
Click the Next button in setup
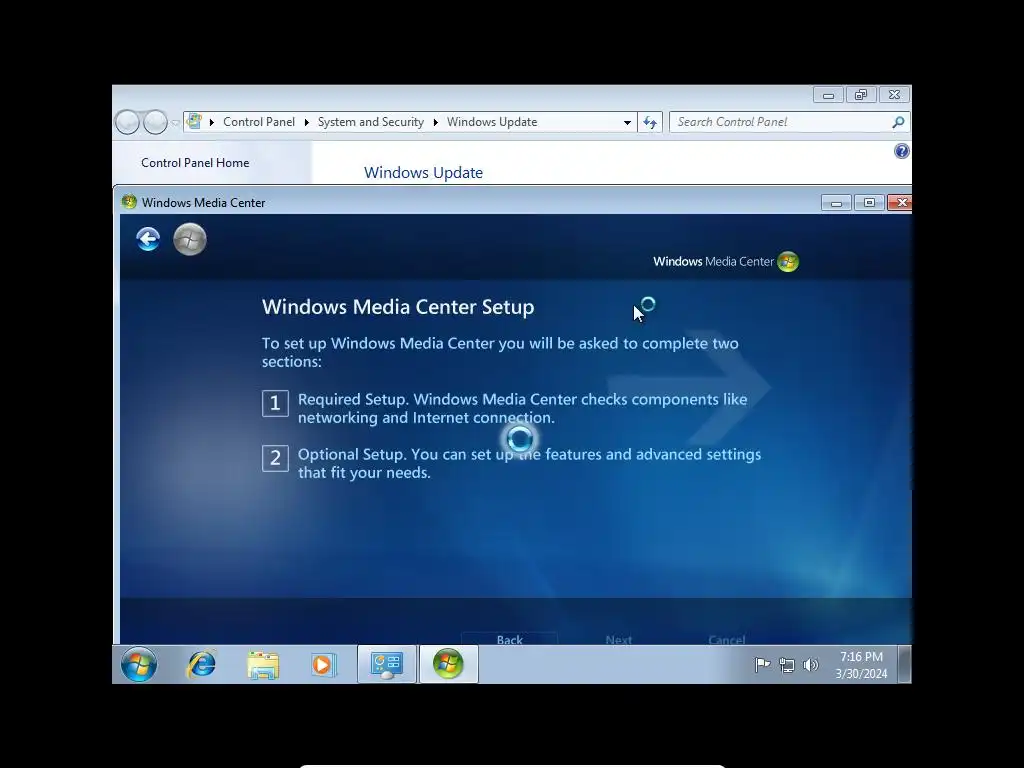tap(618, 639)
